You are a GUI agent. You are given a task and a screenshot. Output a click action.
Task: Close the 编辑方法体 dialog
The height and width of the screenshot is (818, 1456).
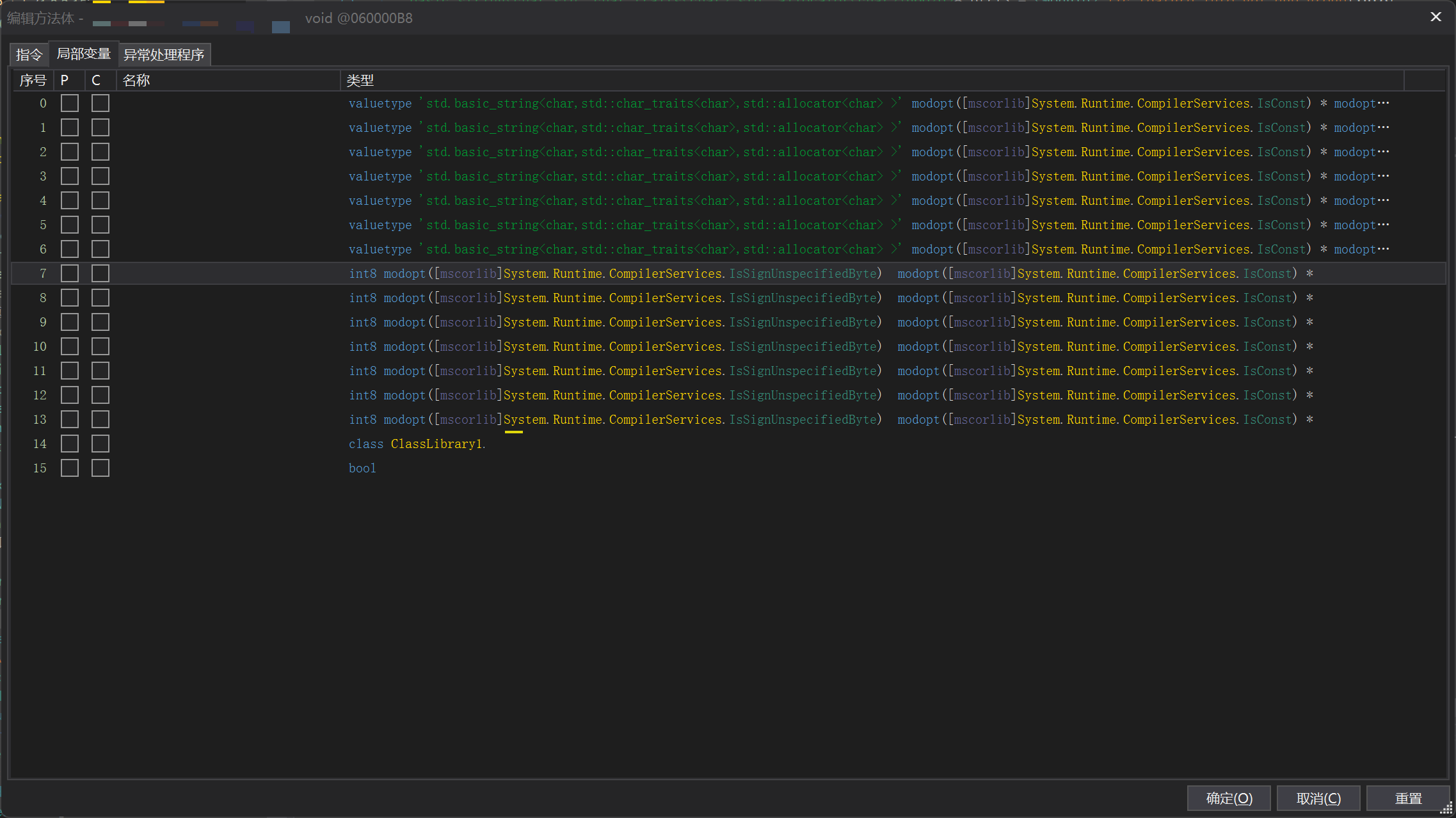pos(1435,17)
